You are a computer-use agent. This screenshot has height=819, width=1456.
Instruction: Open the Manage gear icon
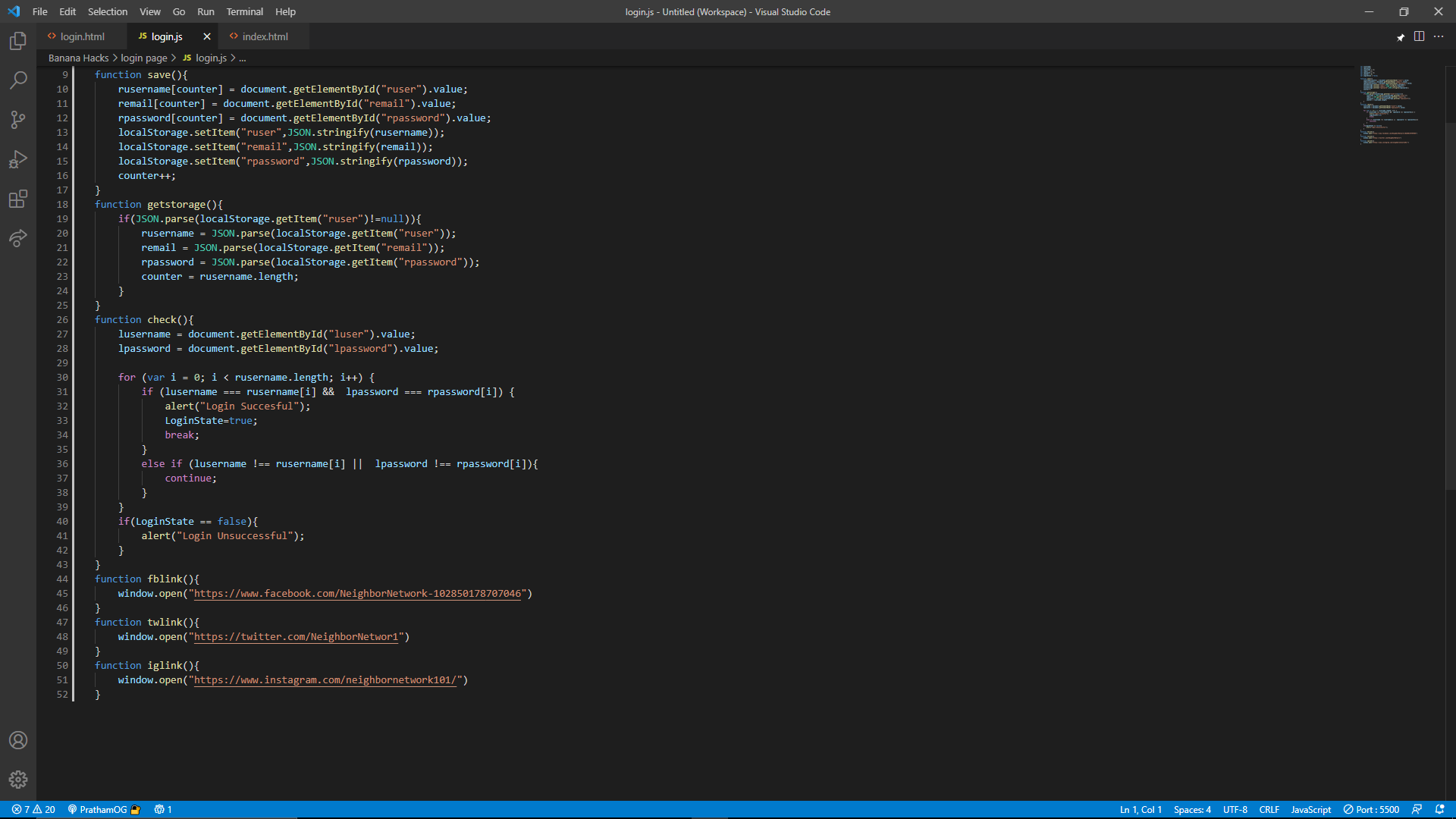tap(18, 780)
